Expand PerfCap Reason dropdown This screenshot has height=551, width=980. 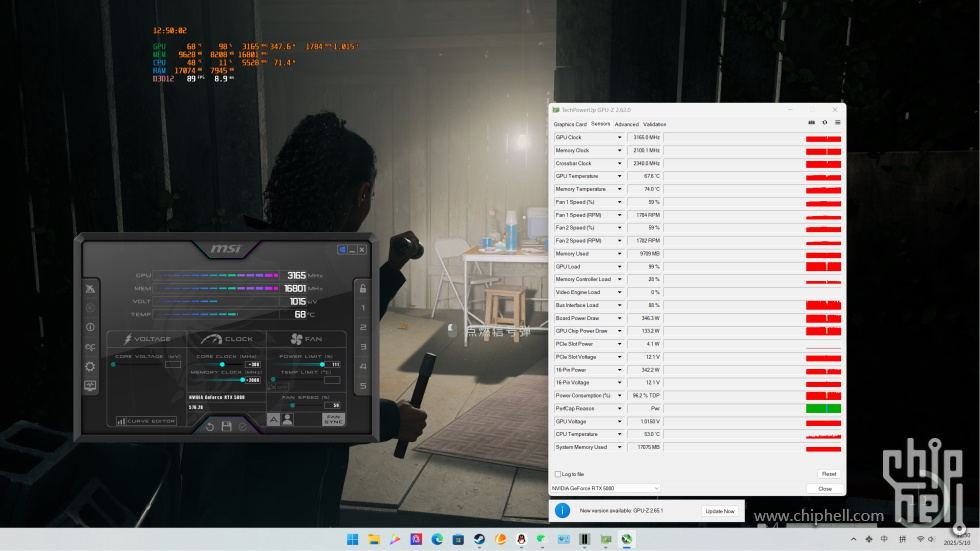(619, 409)
